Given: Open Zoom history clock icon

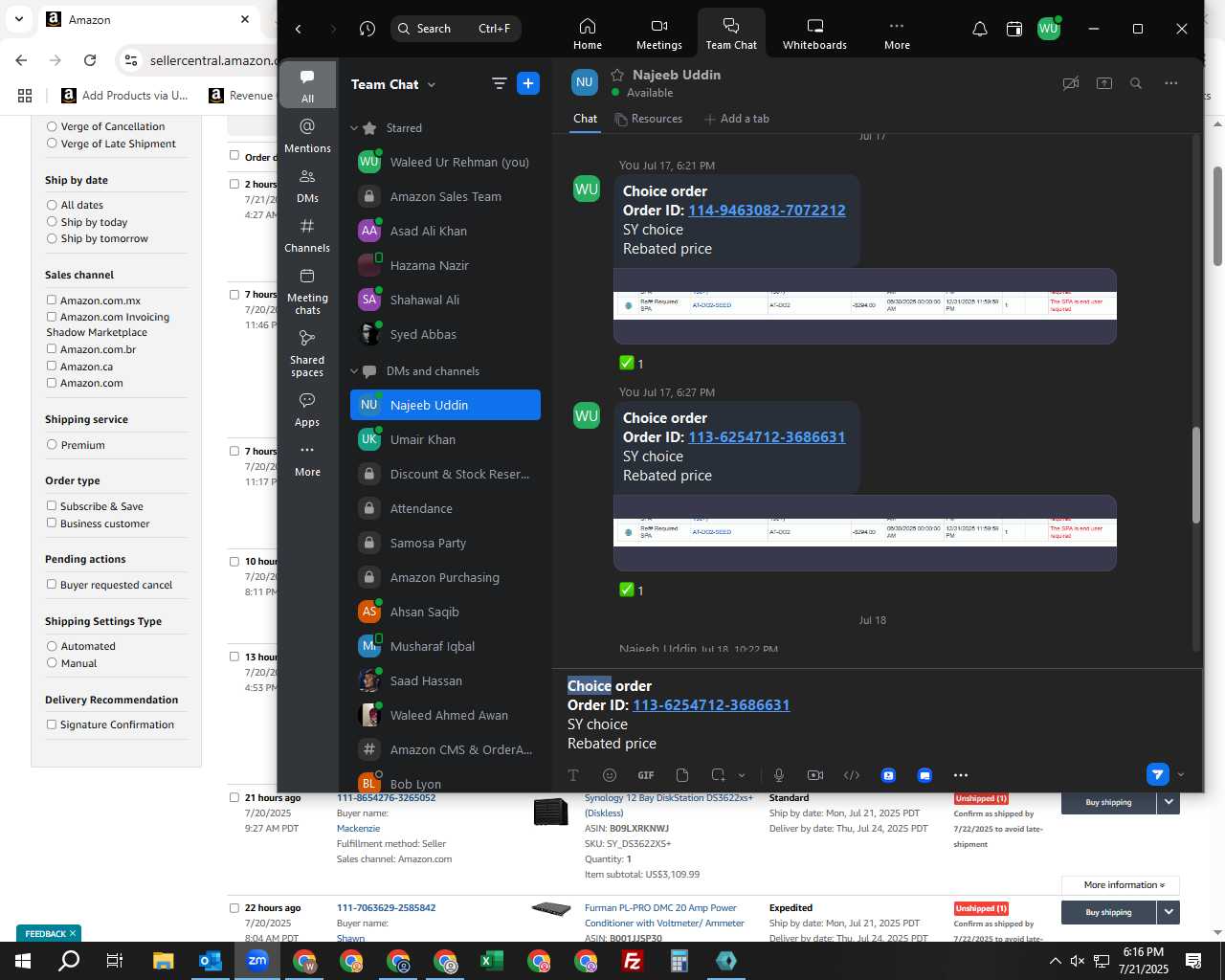Looking at the screenshot, I should coord(367,29).
